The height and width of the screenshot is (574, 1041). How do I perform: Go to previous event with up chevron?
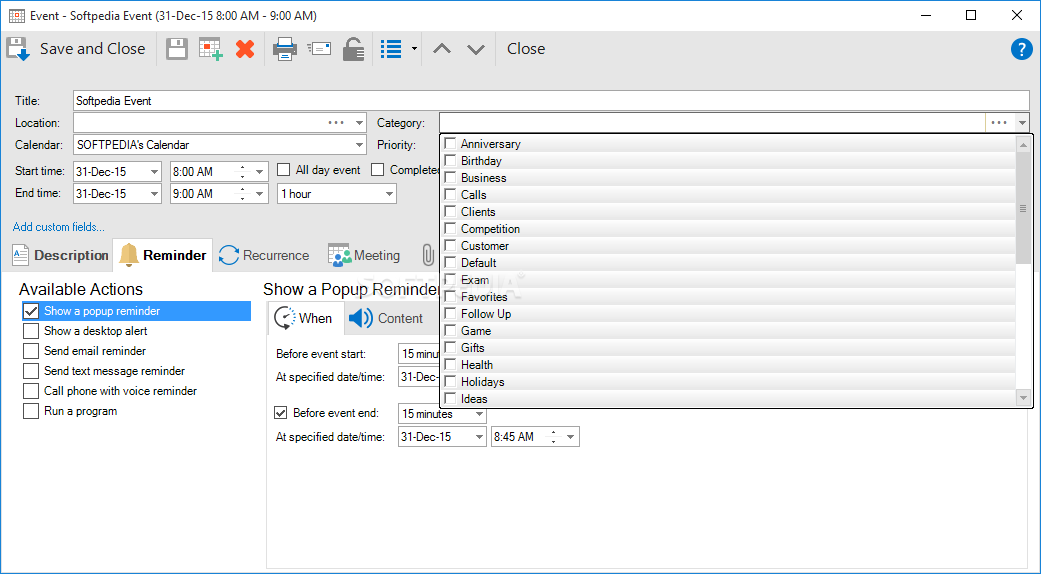pyautogui.click(x=442, y=49)
